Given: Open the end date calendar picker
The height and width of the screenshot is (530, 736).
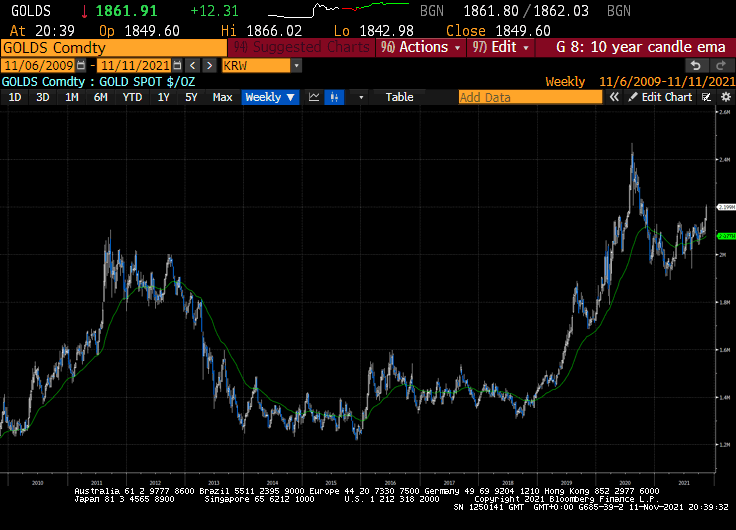Looking at the screenshot, I should coord(177,66).
